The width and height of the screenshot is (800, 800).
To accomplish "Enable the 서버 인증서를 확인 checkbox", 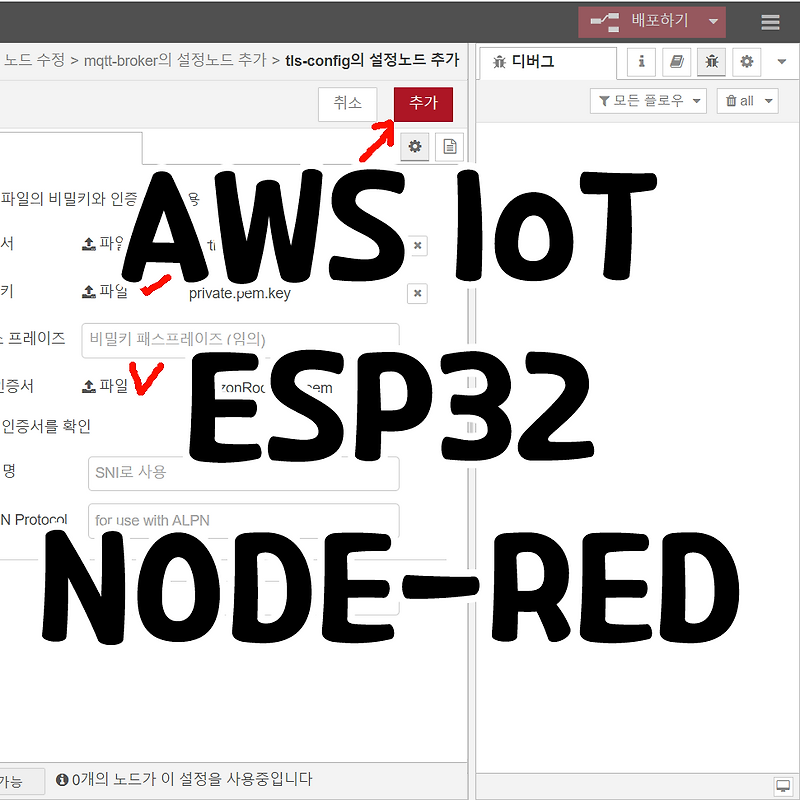I will coord(45,424).
